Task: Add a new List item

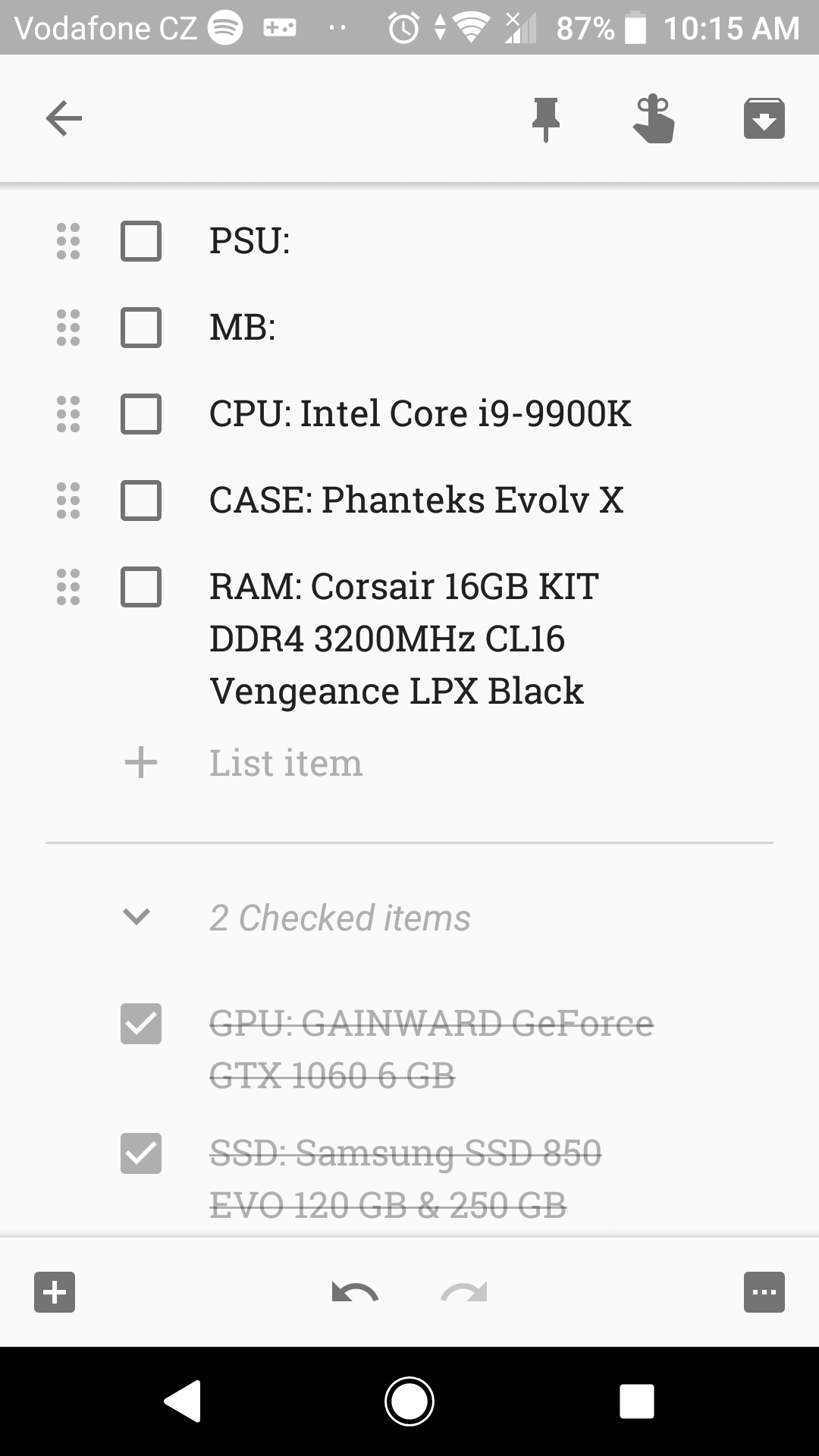Action: pos(286,762)
